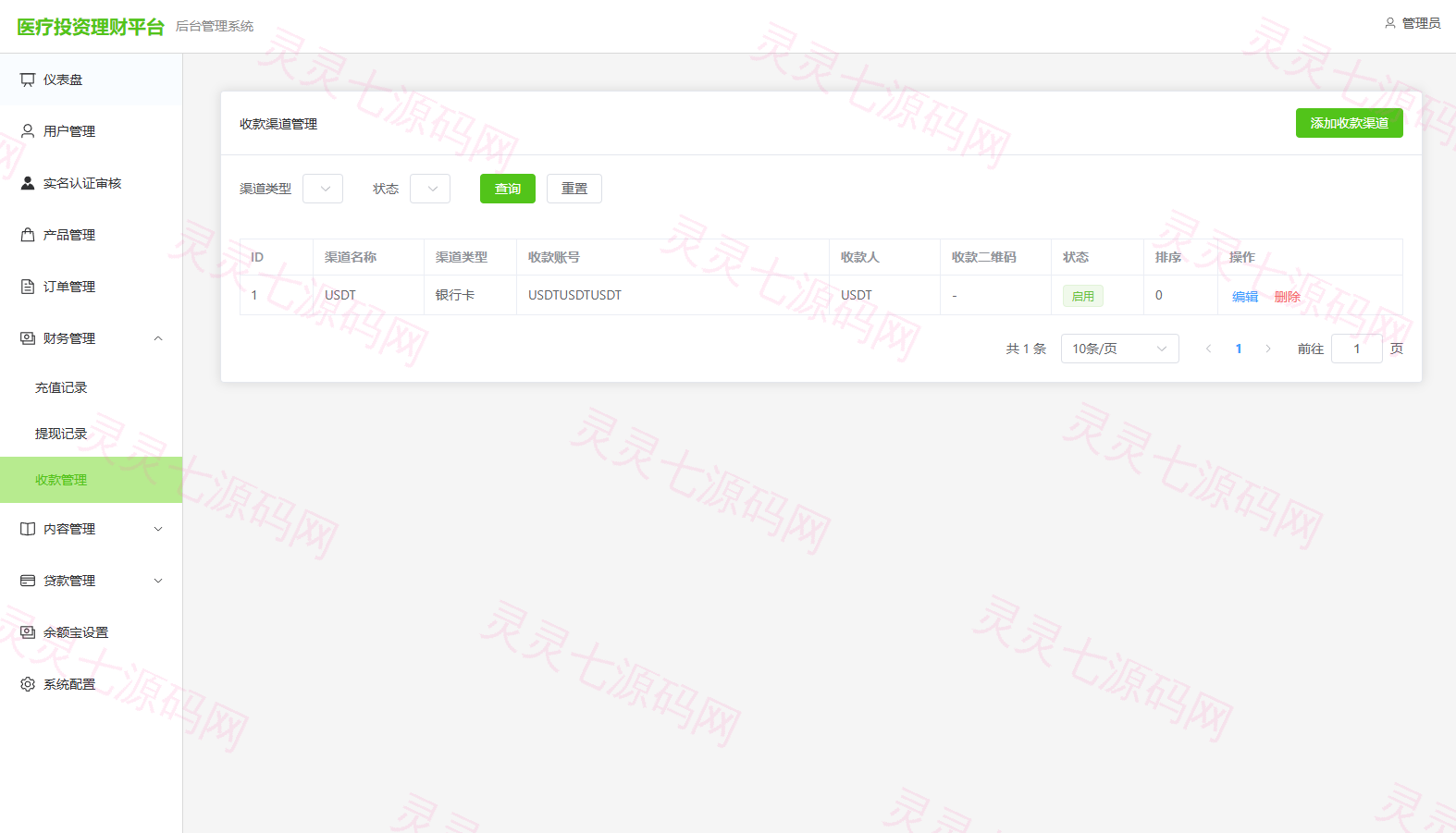The height and width of the screenshot is (833, 1456).
Task: Select 收款管理 submenu item
Action: (91, 480)
